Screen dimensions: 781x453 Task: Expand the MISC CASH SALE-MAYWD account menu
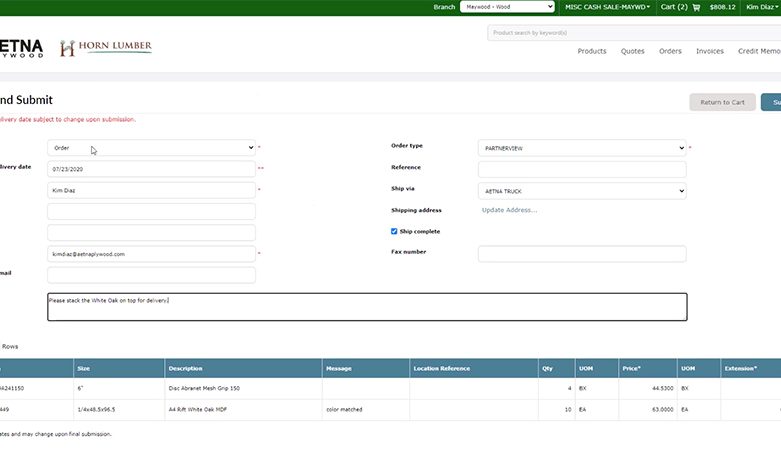coord(607,7)
